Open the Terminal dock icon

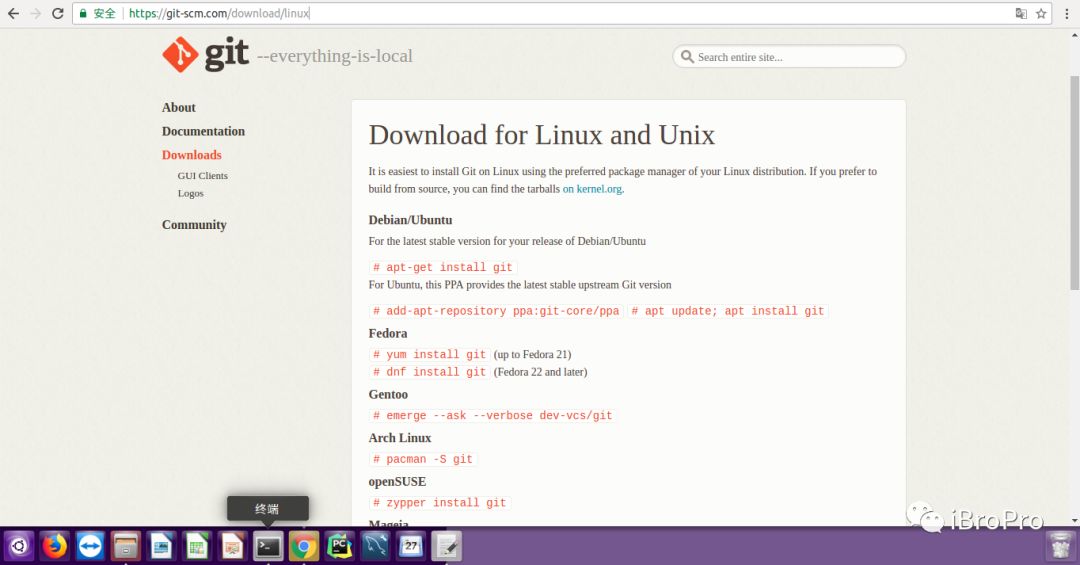tap(268, 547)
